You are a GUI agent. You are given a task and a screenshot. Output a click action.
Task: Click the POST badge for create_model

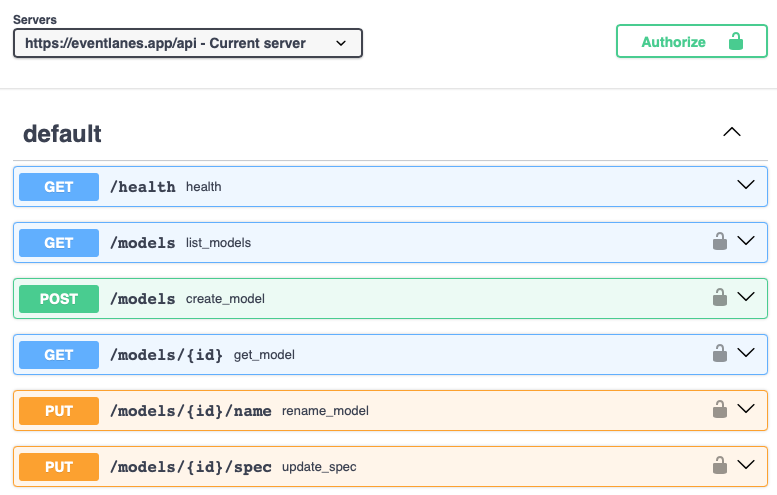click(x=59, y=299)
